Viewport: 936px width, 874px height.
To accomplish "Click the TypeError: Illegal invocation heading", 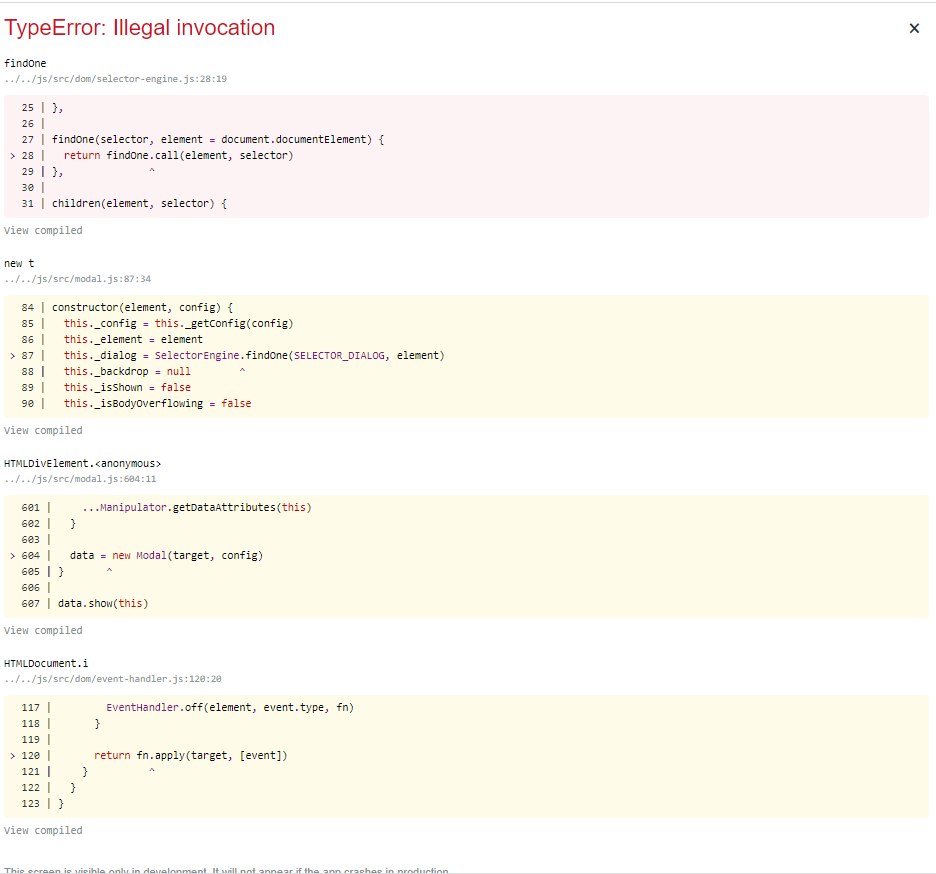I will point(140,28).
